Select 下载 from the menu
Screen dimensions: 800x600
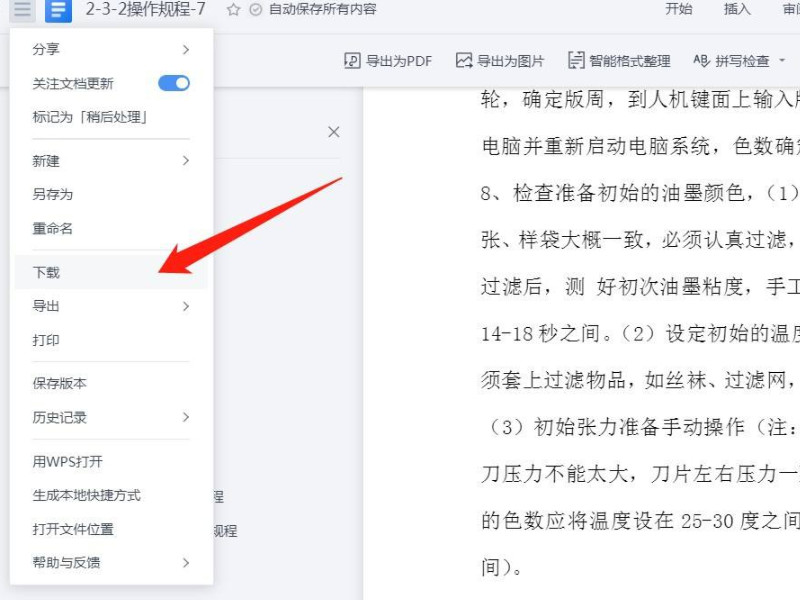point(47,272)
